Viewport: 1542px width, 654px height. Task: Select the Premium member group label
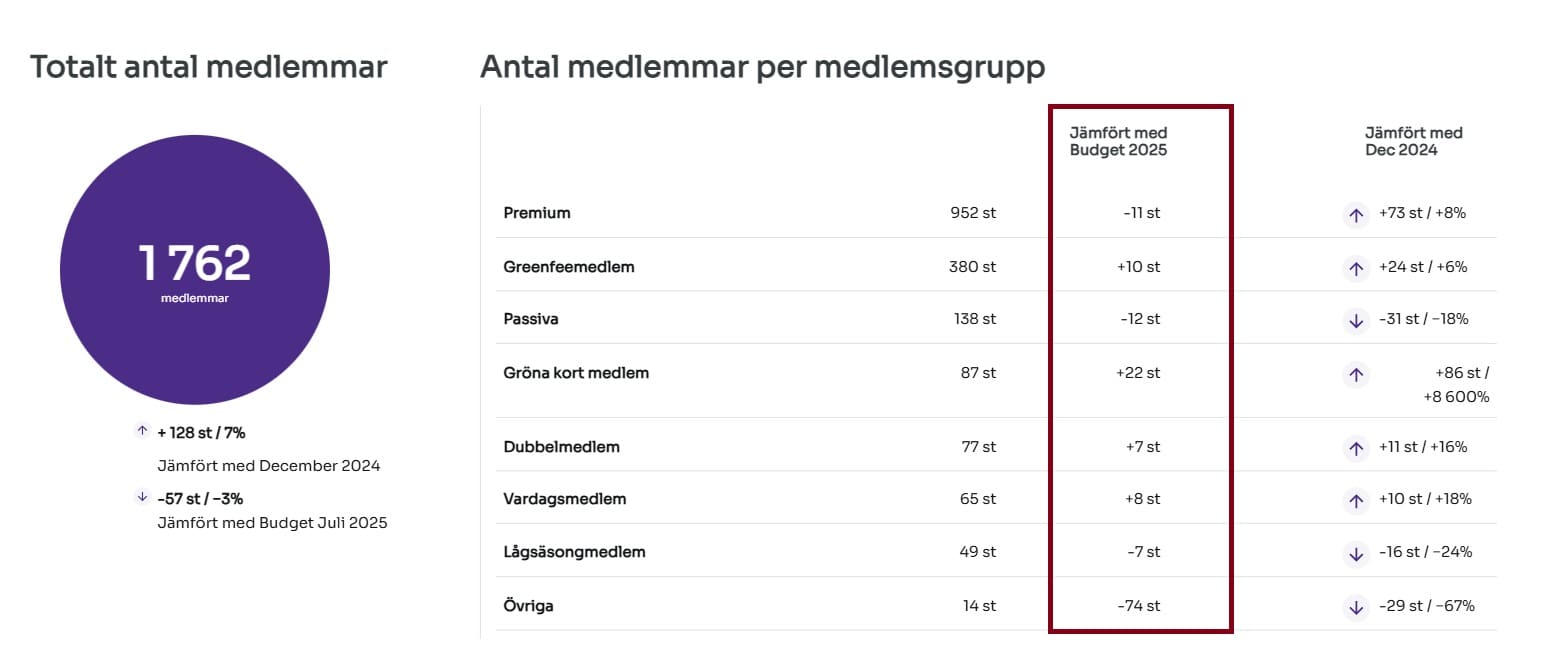(x=537, y=213)
